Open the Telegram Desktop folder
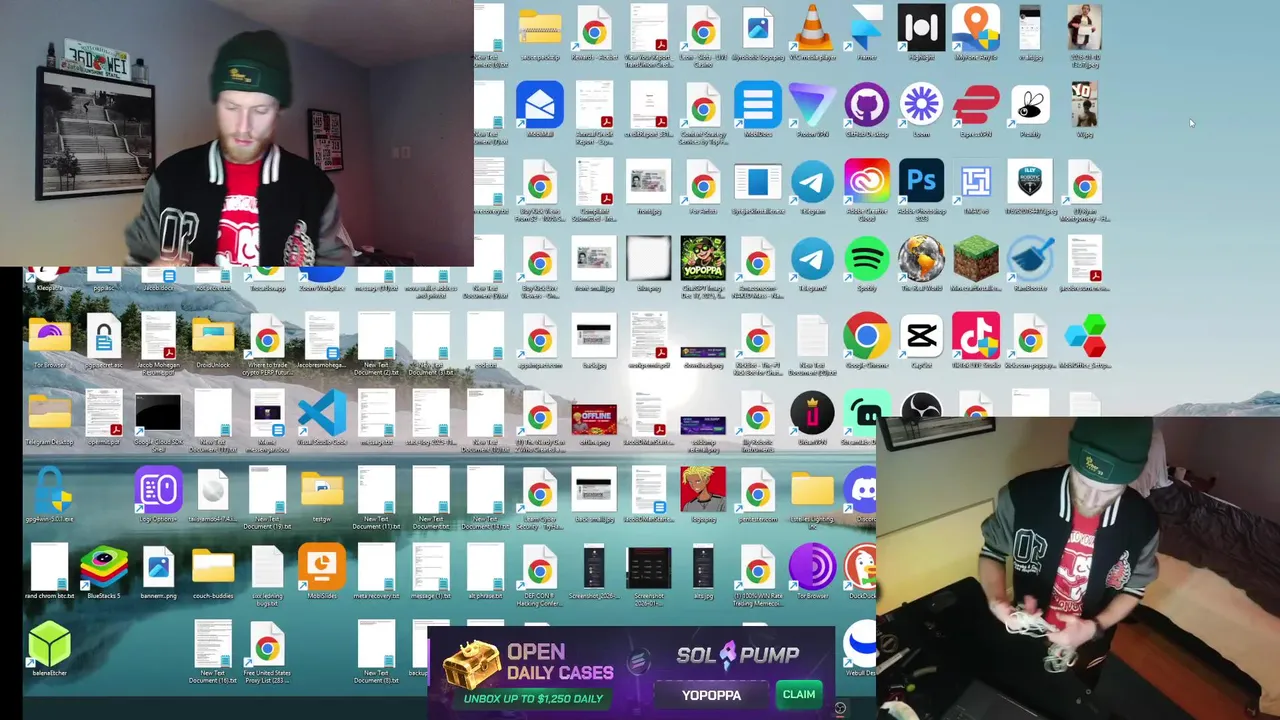The image size is (1280, 720). (x=49, y=414)
